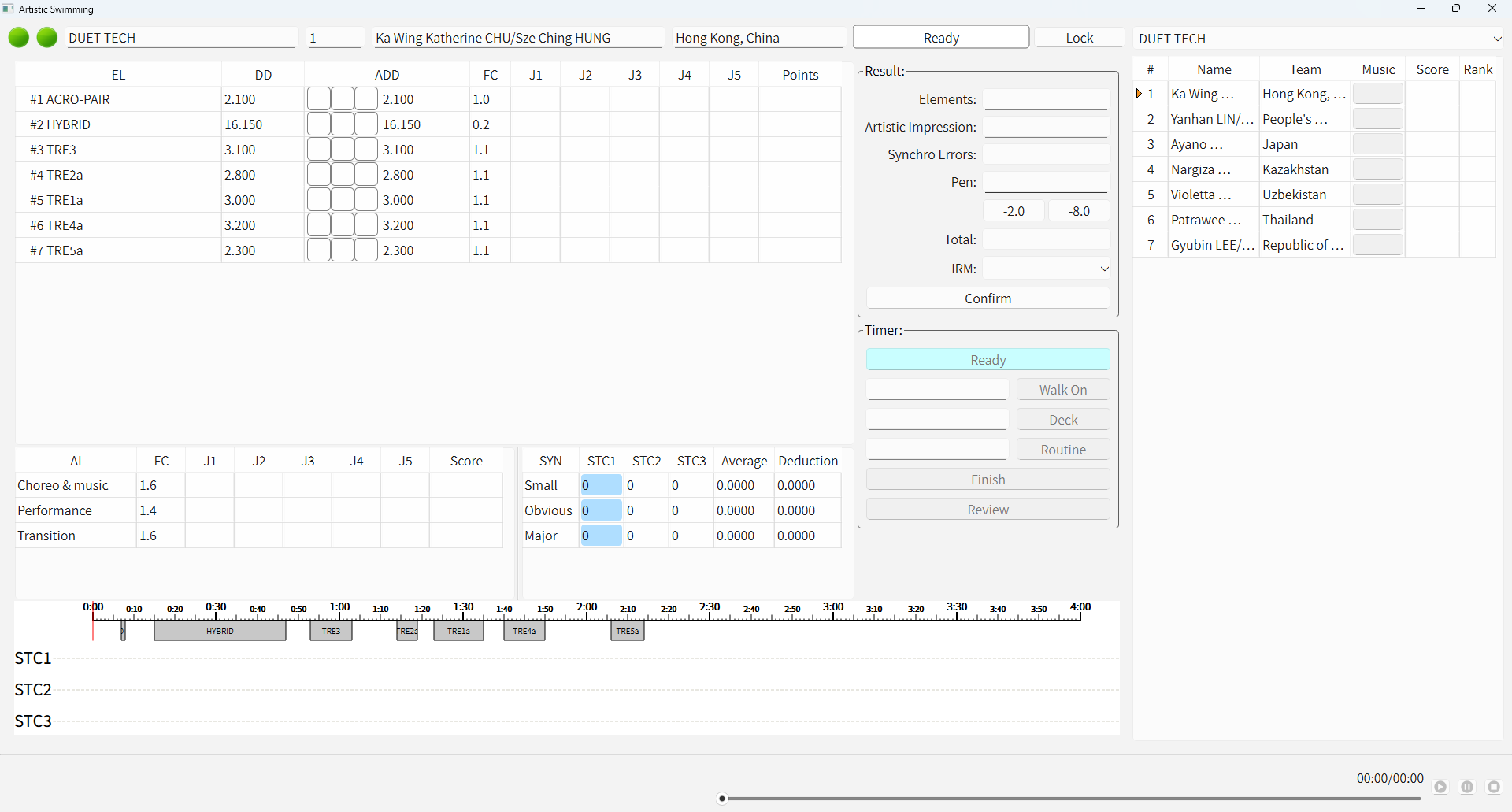Click the Synchro Errors result field
This screenshot has width=1512, height=812.
[x=1047, y=154]
